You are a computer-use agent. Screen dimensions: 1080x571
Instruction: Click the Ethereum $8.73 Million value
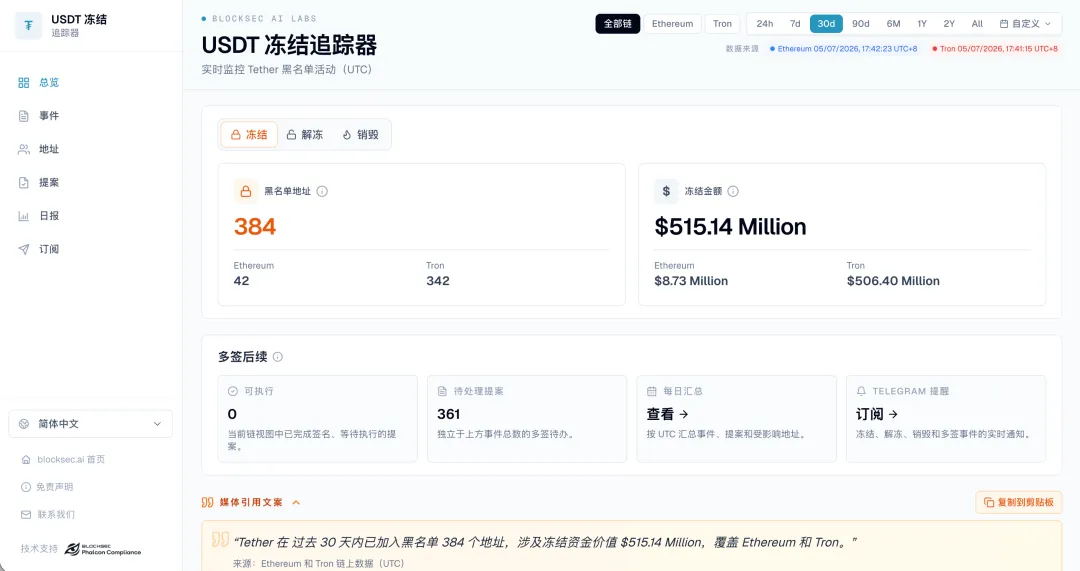691,281
